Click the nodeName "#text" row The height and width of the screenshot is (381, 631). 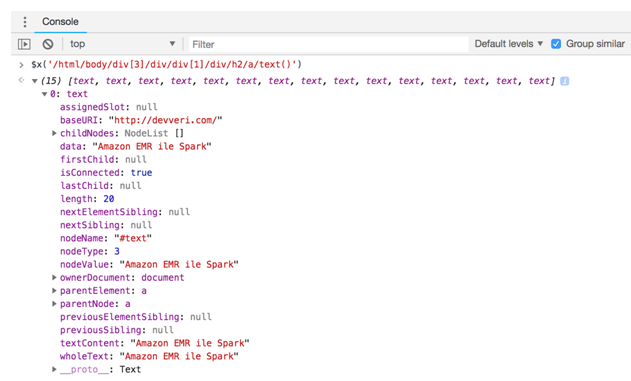tap(106, 238)
